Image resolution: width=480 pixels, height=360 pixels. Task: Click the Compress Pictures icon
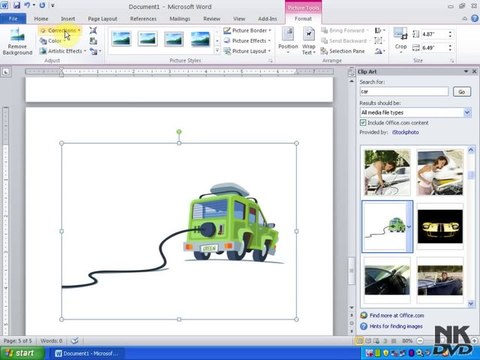click(93, 31)
